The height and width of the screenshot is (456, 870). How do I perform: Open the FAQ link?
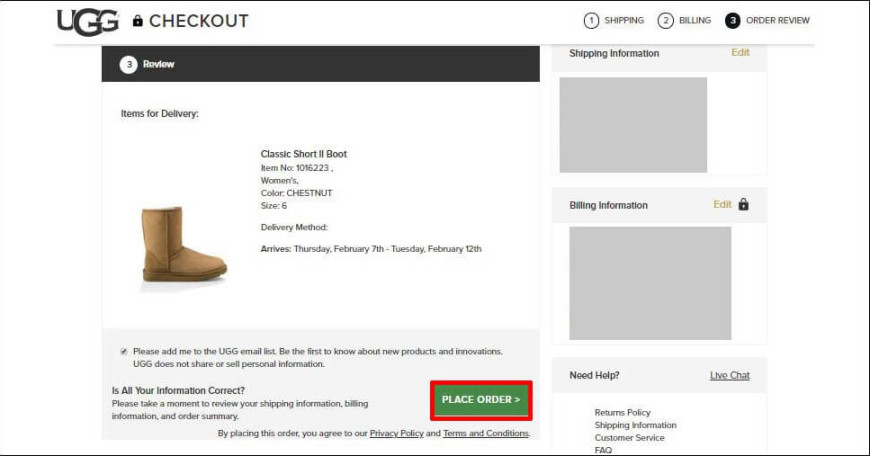point(603,450)
